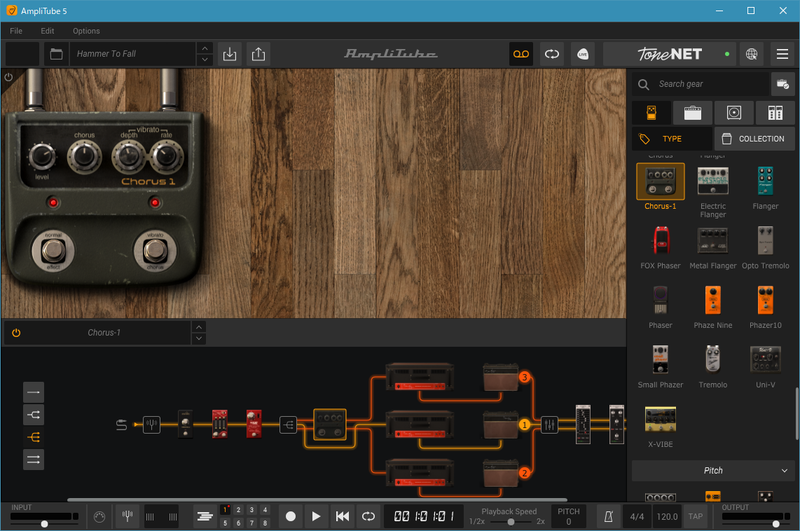800x531 pixels.
Task: Toggle pedal view power icon
Action: pyautogui.click(x=8, y=78)
